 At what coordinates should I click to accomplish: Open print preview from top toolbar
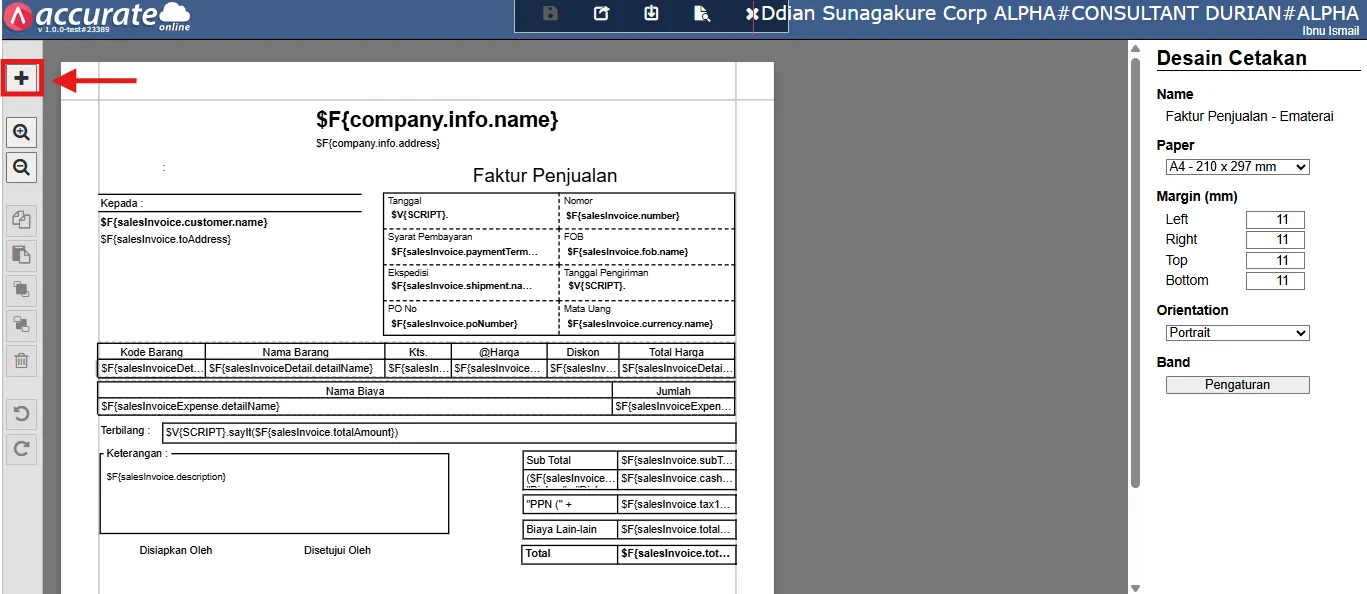tap(701, 14)
